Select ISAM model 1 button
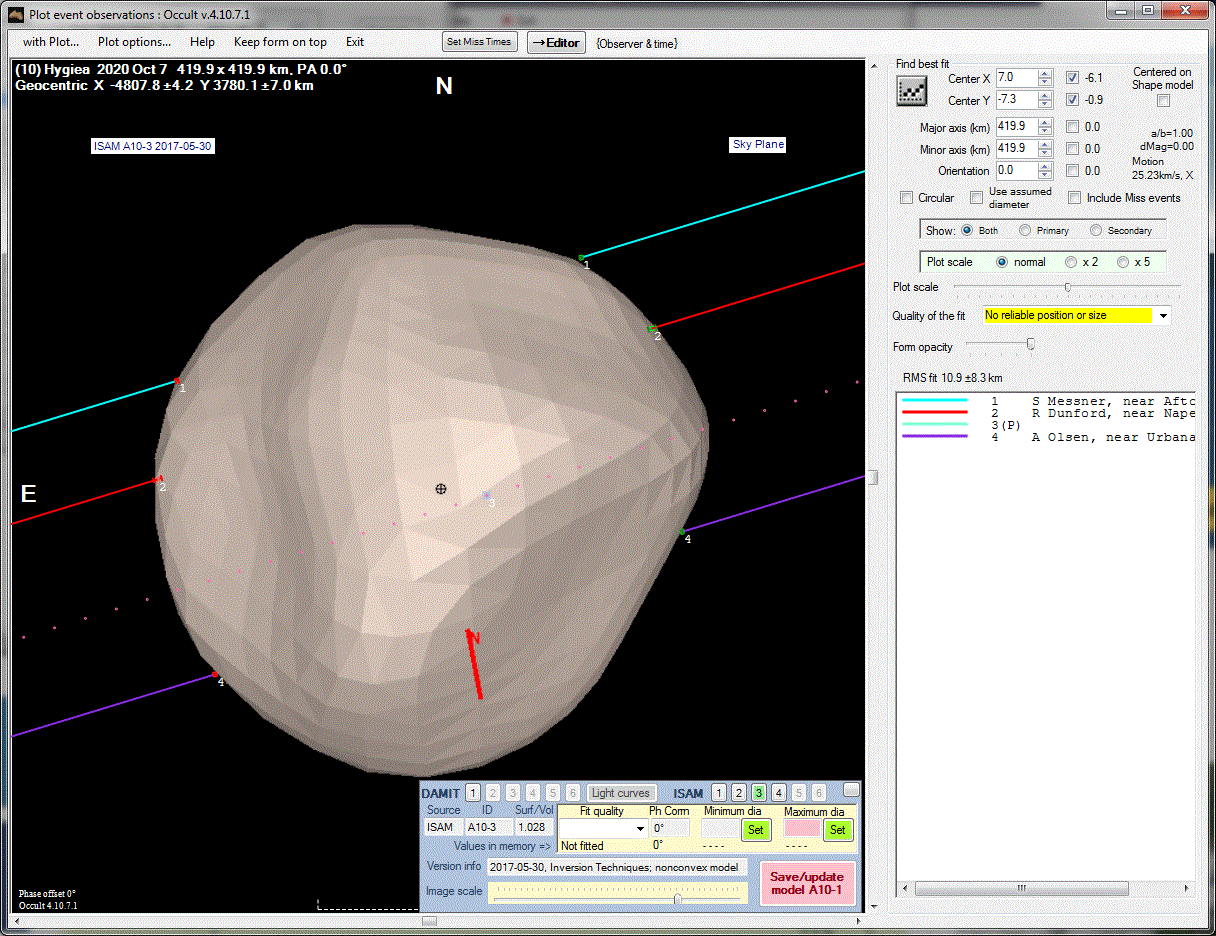This screenshot has width=1216, height=936. pos(719,793)
